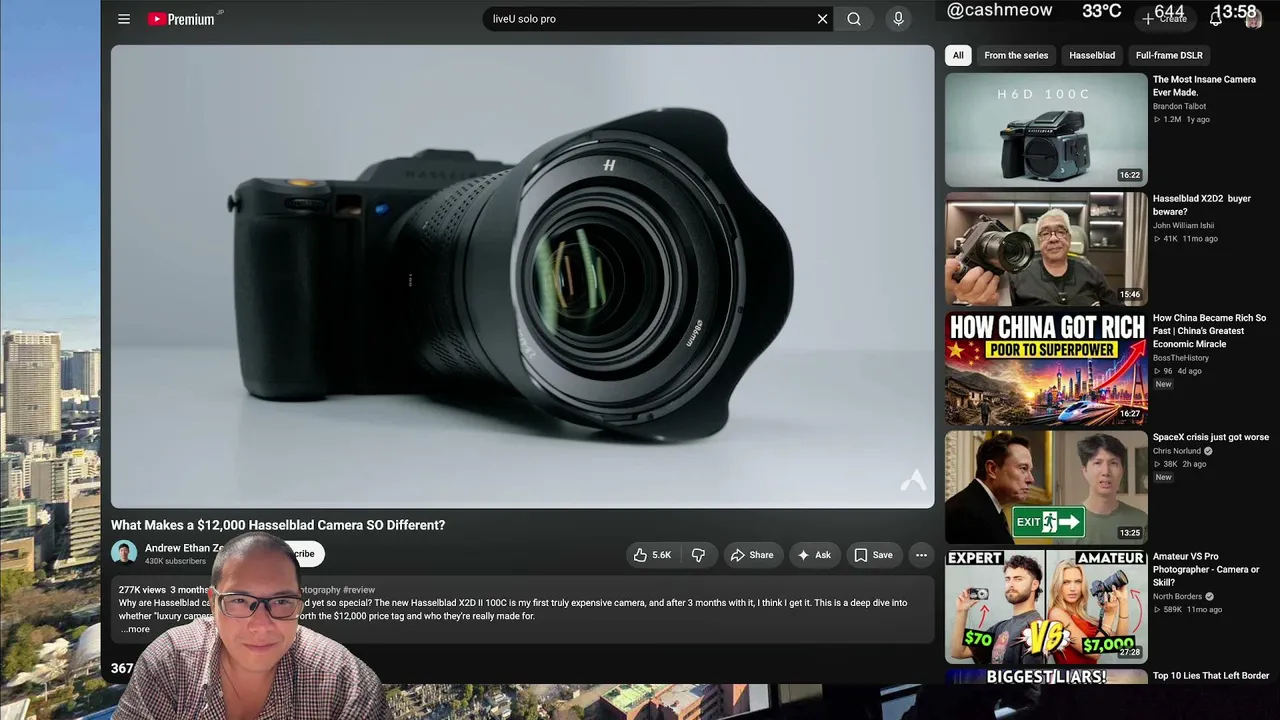The width and height of the screenshot is (1280, 720).
Task: Open the YouTube guide hamburger menu
Action: [x=124, y=19]
